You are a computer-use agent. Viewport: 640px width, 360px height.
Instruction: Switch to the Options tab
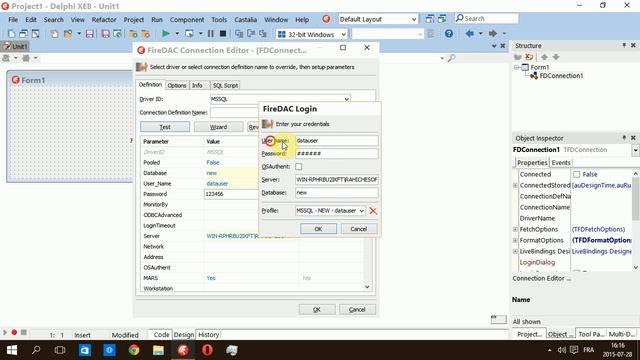(x=177, y=85)
